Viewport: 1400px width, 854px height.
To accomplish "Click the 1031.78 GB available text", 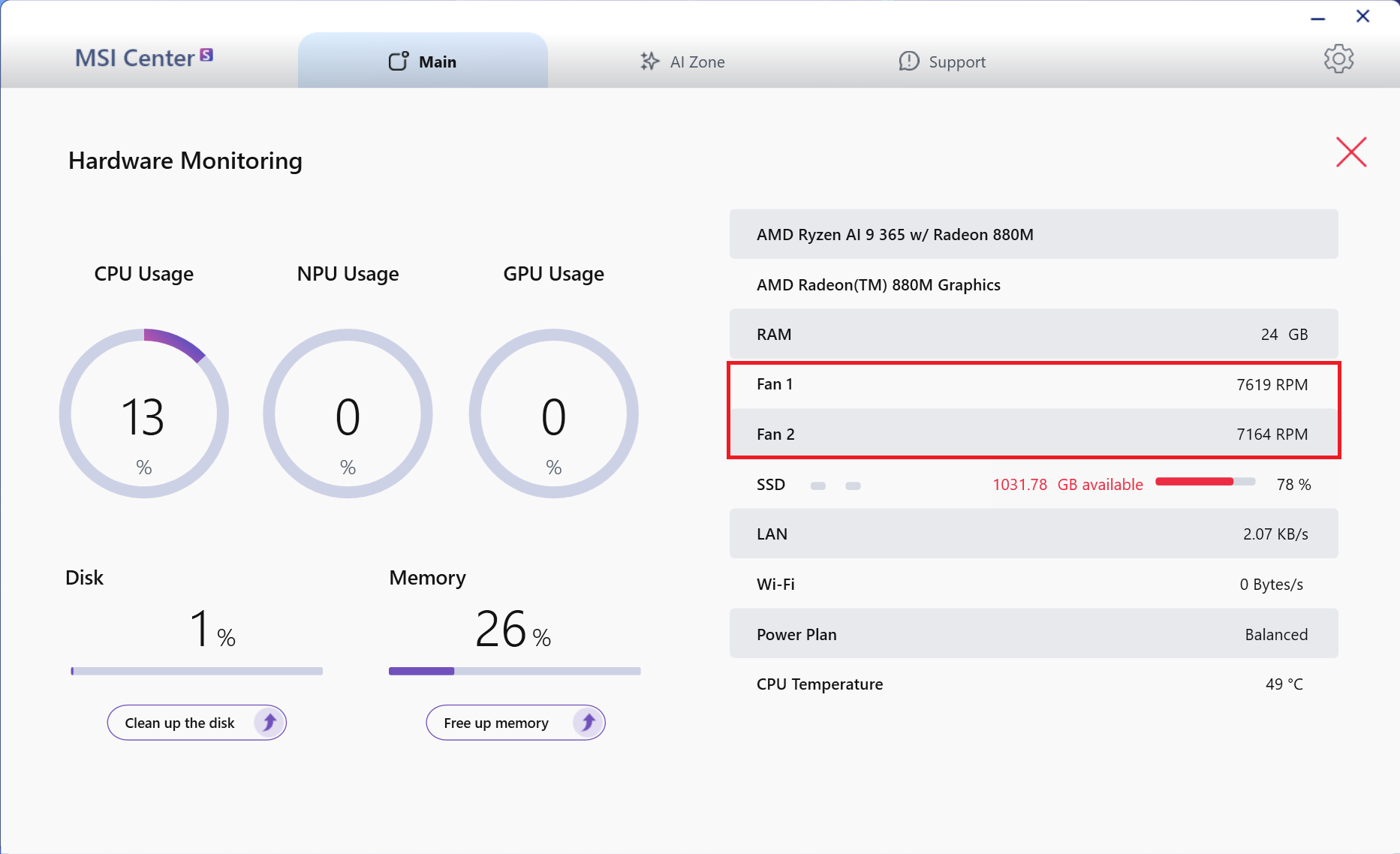I will (x=1067, y=485).
